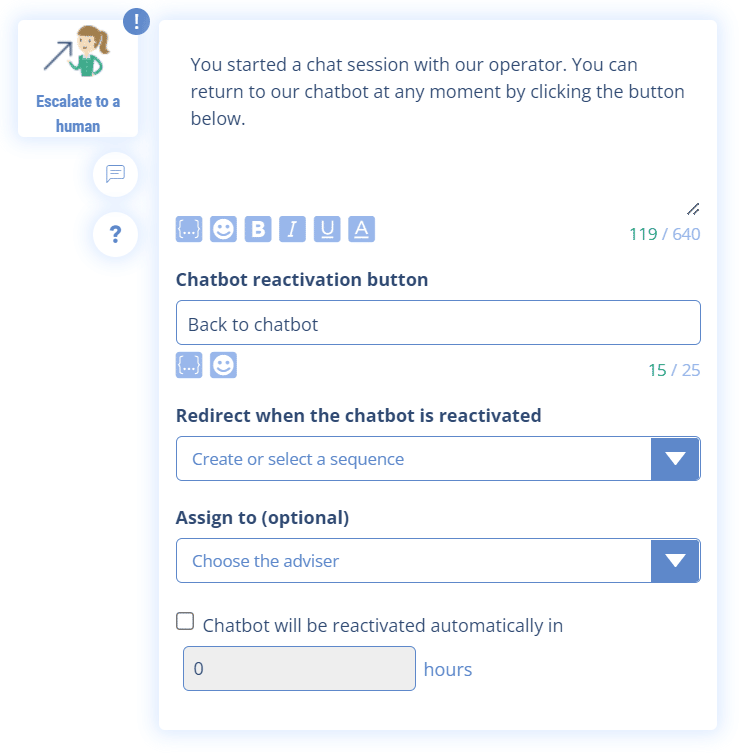Insert variable via message toolbar braces icon

[189, 229]
